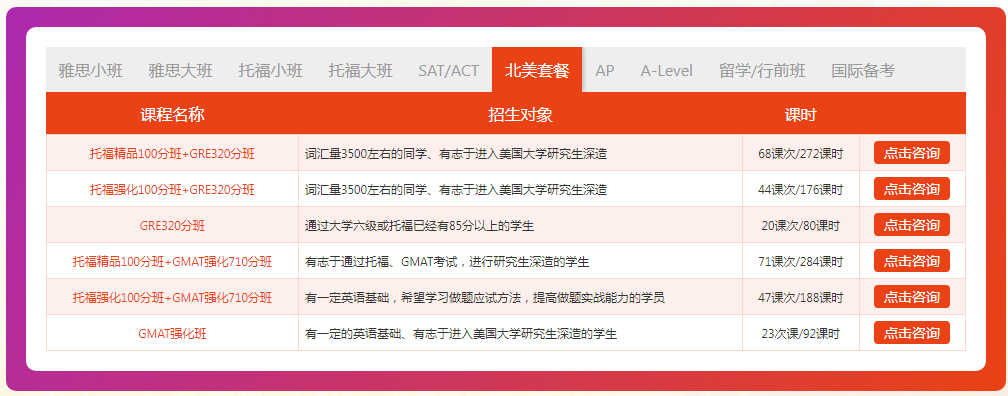Viewport: 1008px width, 396px height.
Task: Open the 托福大班 tab
Action: pyautogui.click(x=361, y=70)
